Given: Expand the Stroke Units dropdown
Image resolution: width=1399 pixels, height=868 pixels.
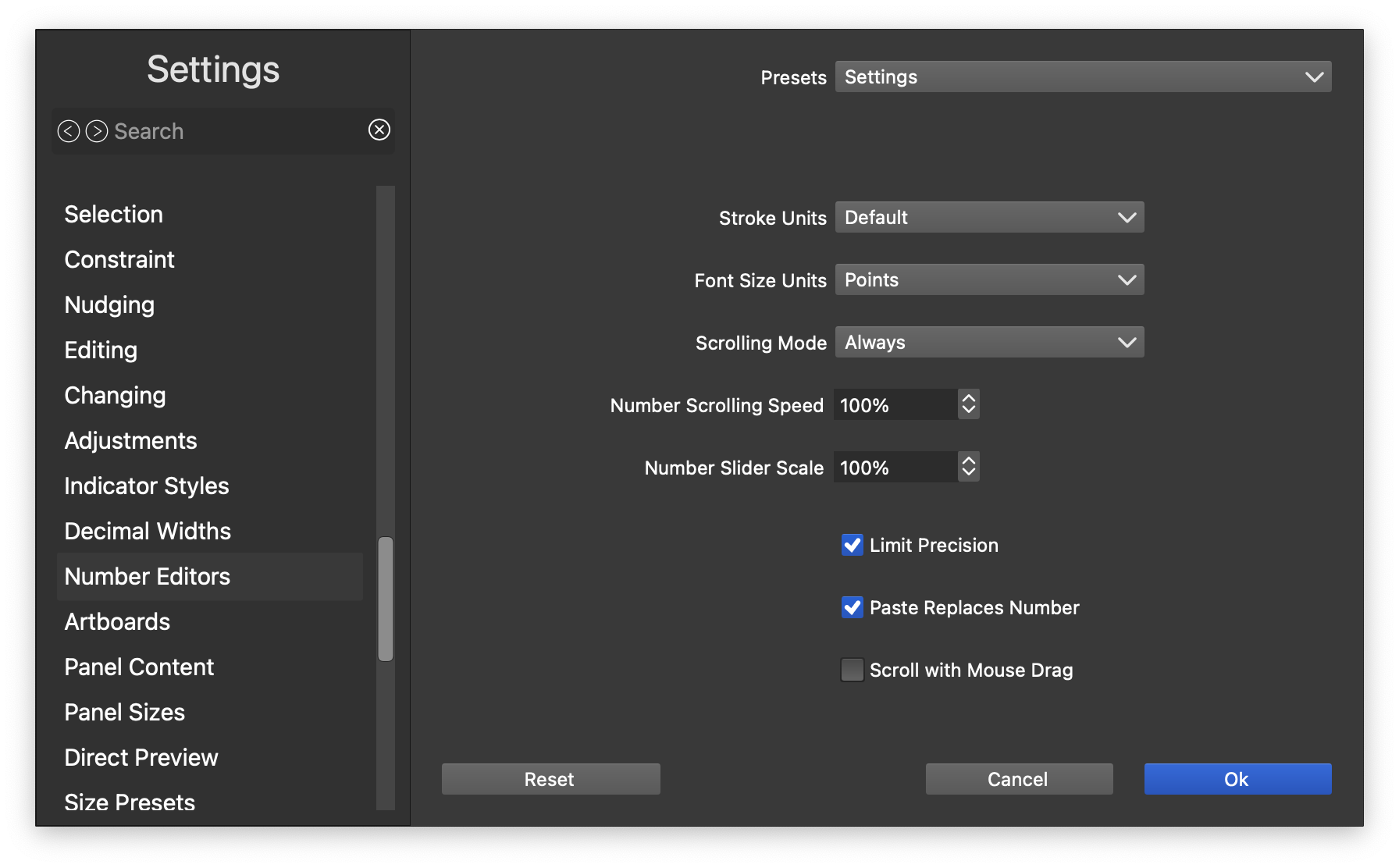Looking at the screenshot, I should point(989,217).
